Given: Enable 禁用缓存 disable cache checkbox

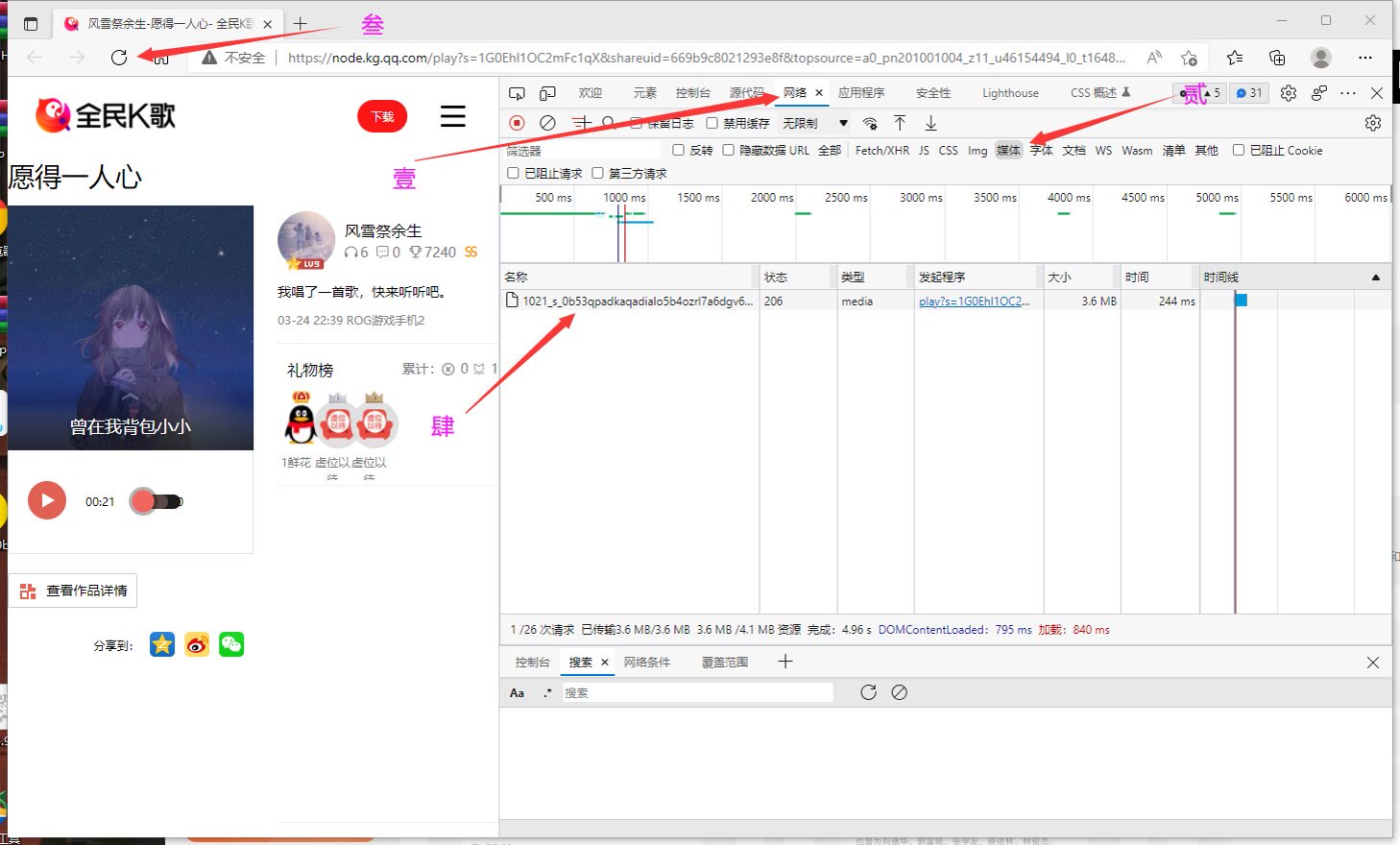Looking at the screenshot, I should point(712,123).
